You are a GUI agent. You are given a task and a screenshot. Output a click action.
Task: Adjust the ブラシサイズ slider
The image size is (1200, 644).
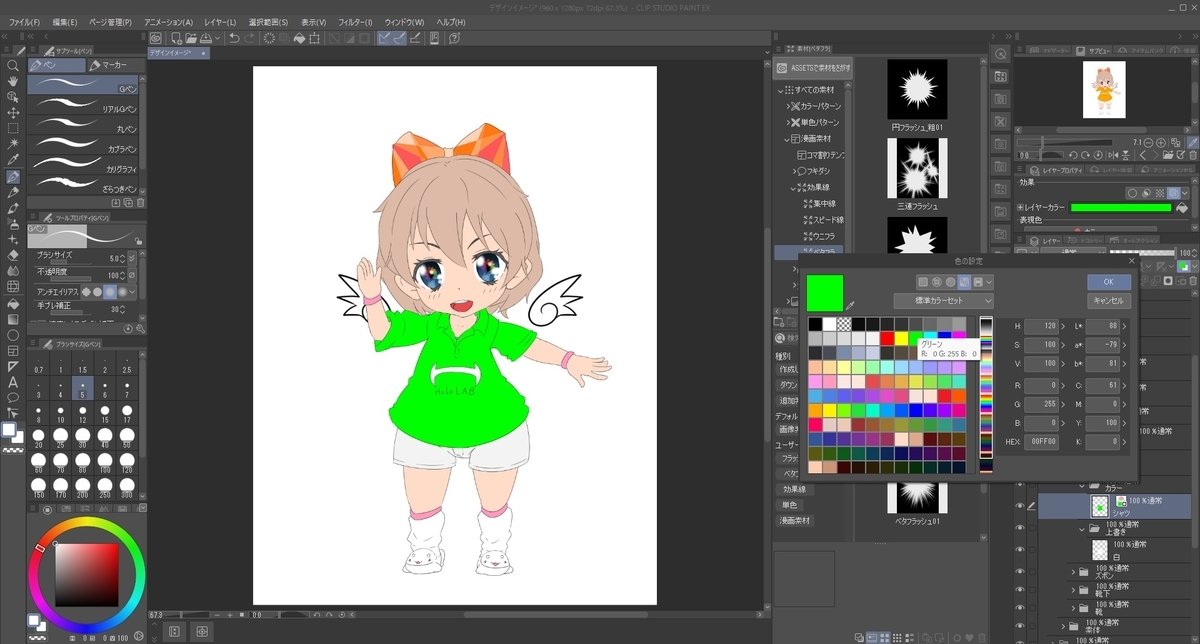[70, 262]
